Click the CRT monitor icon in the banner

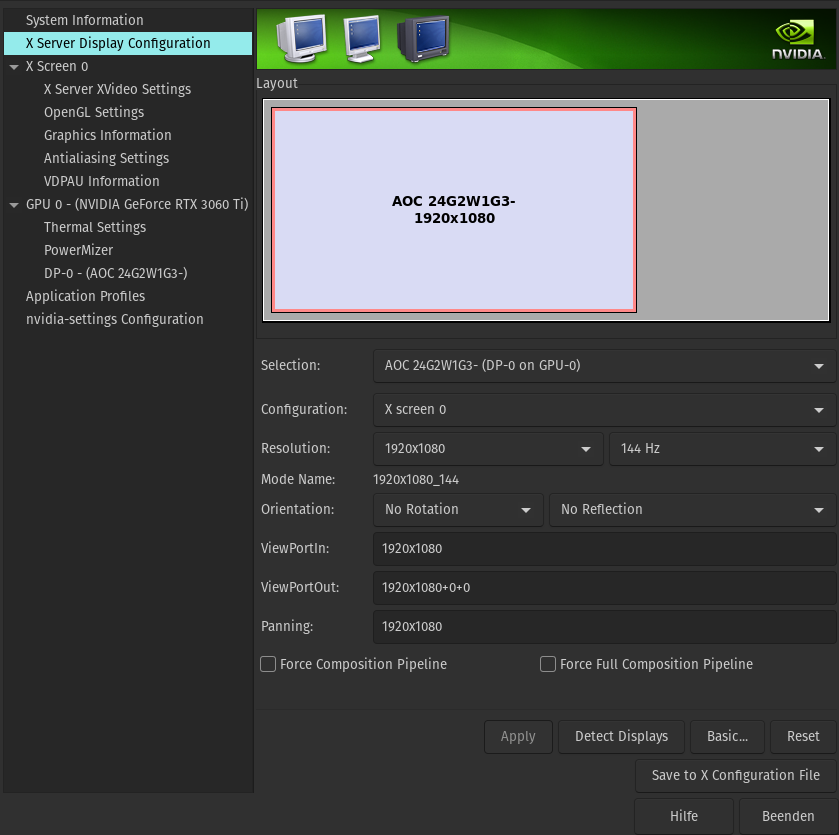tap(423, 40)
